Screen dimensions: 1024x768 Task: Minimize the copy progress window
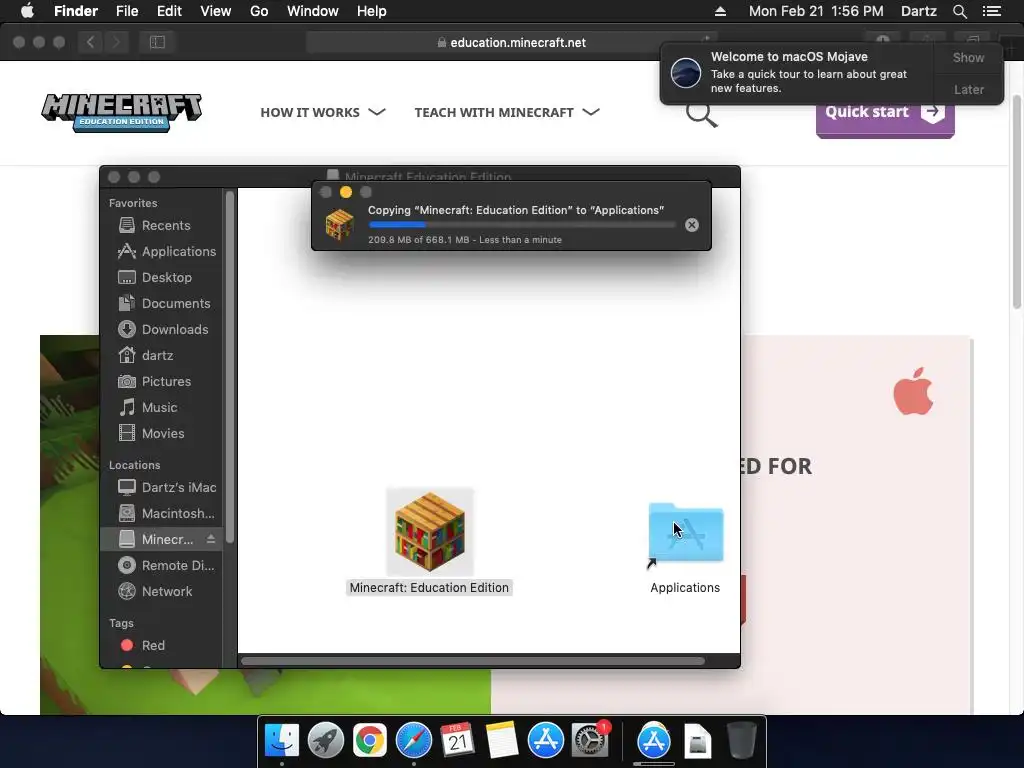point(346,192)
